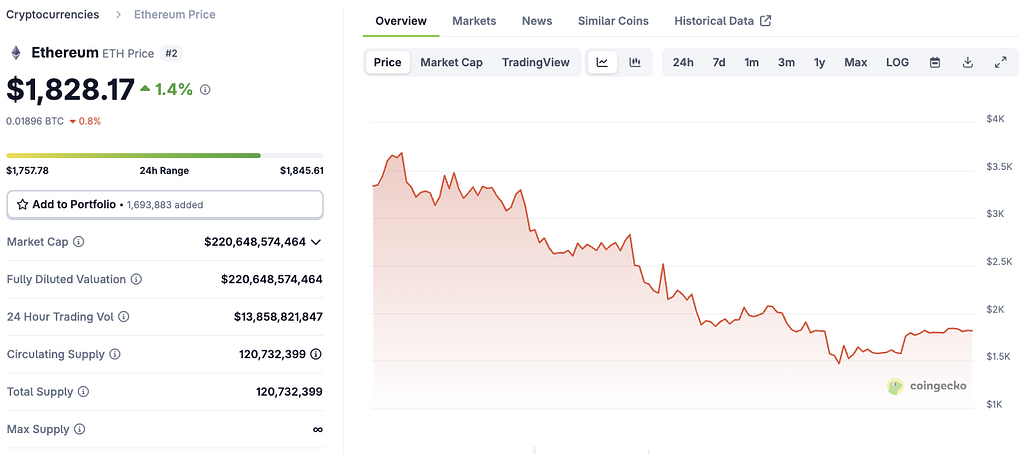Open the calendar date range picker

[935, 62]
